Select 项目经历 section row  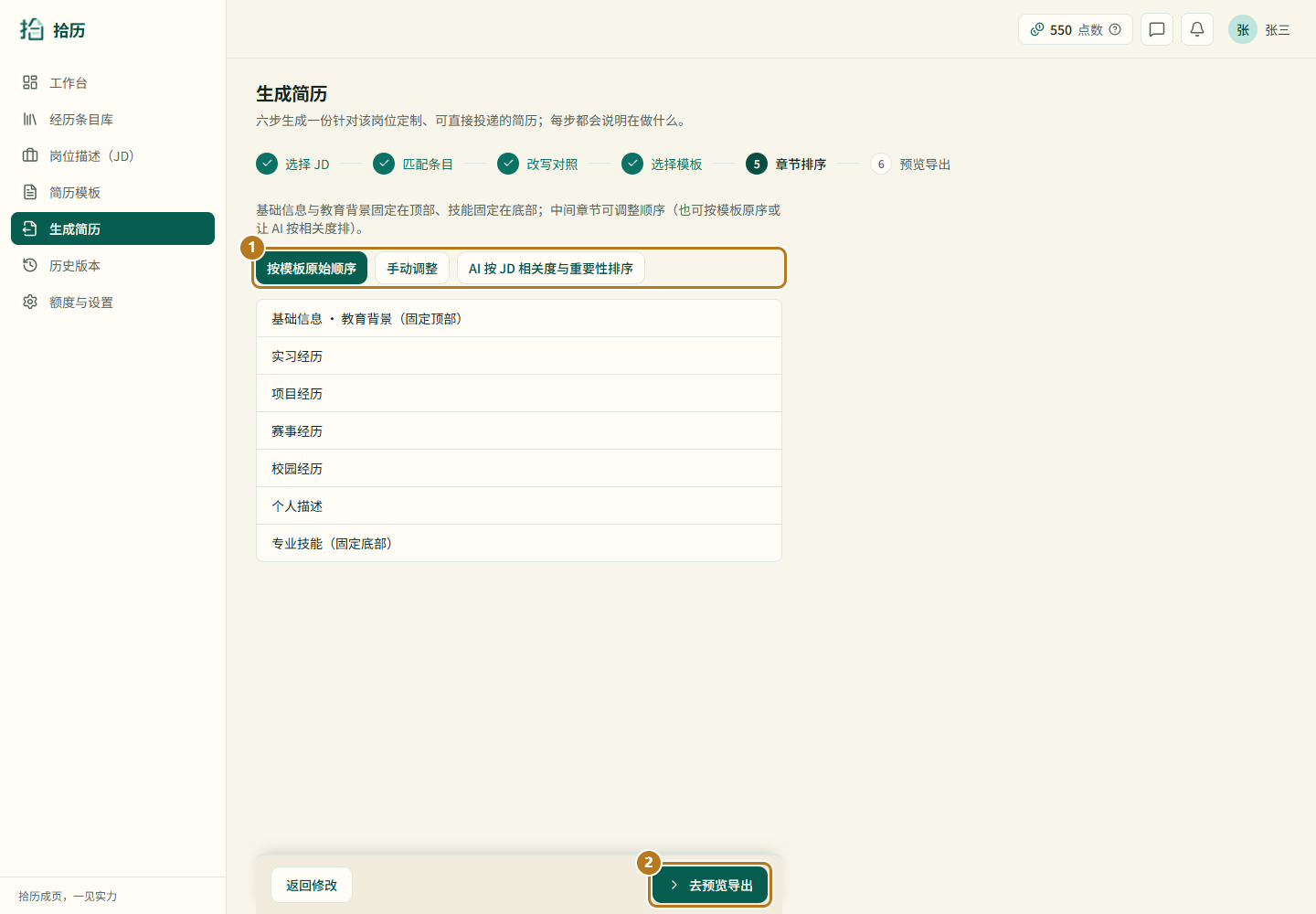[x=519, y=393]
